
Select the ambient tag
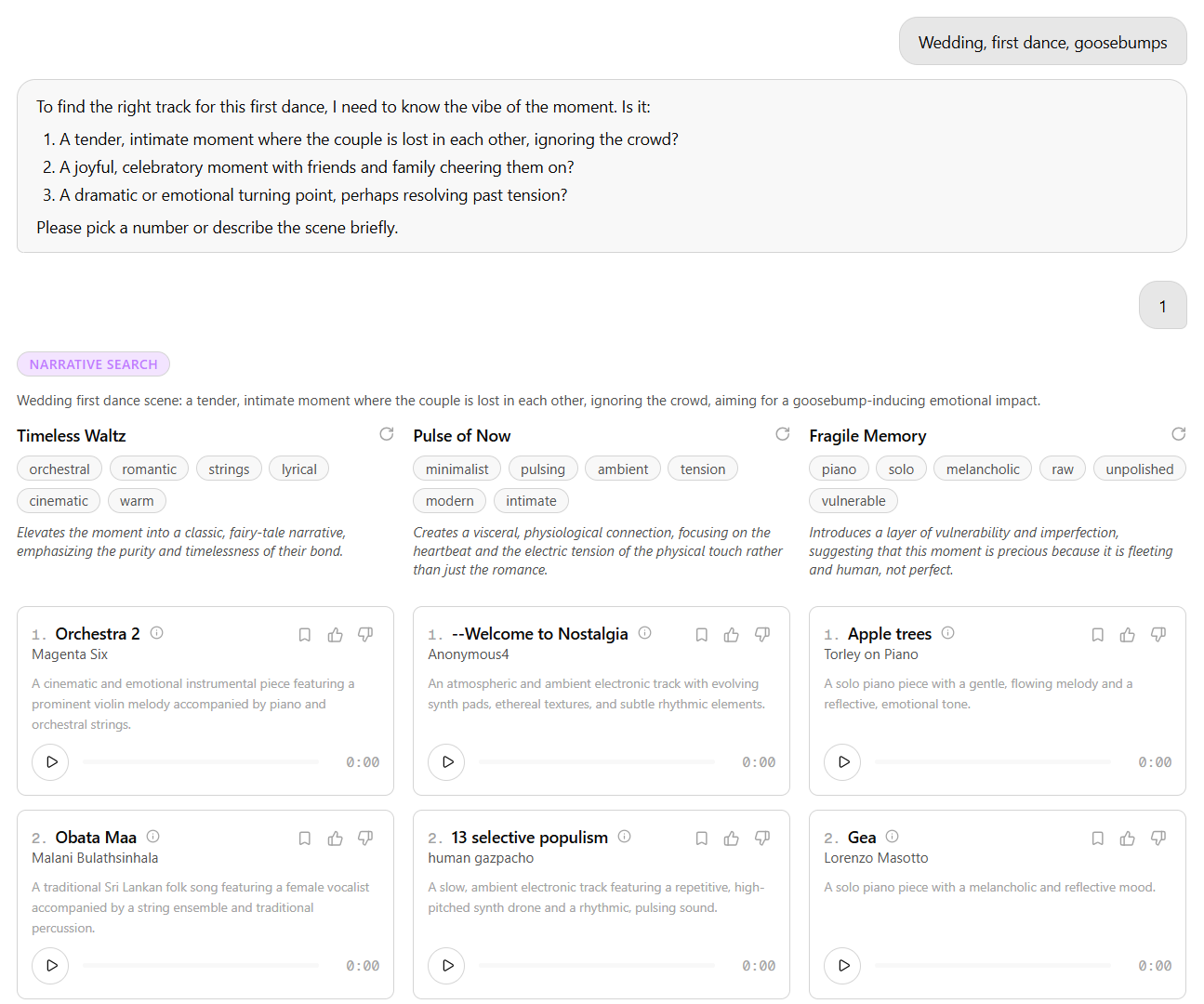pyautogui.click(x=623, y=469)
